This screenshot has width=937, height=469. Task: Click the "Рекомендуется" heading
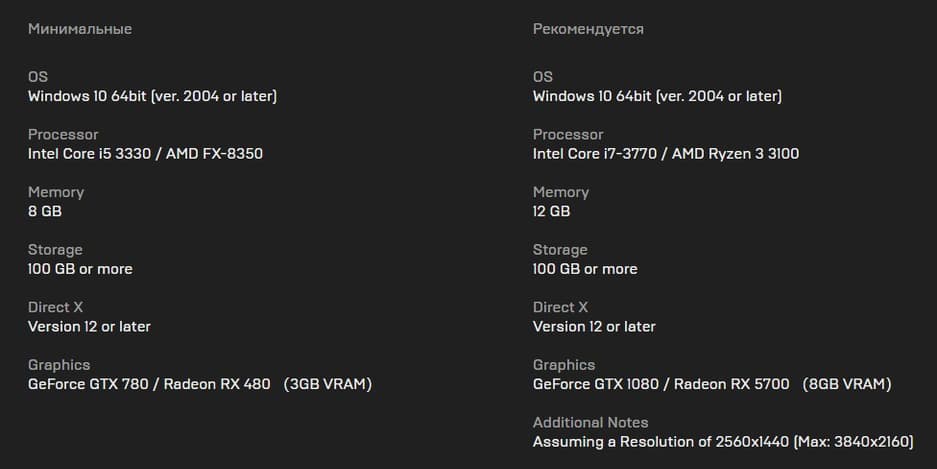click(x=588, y=29)
